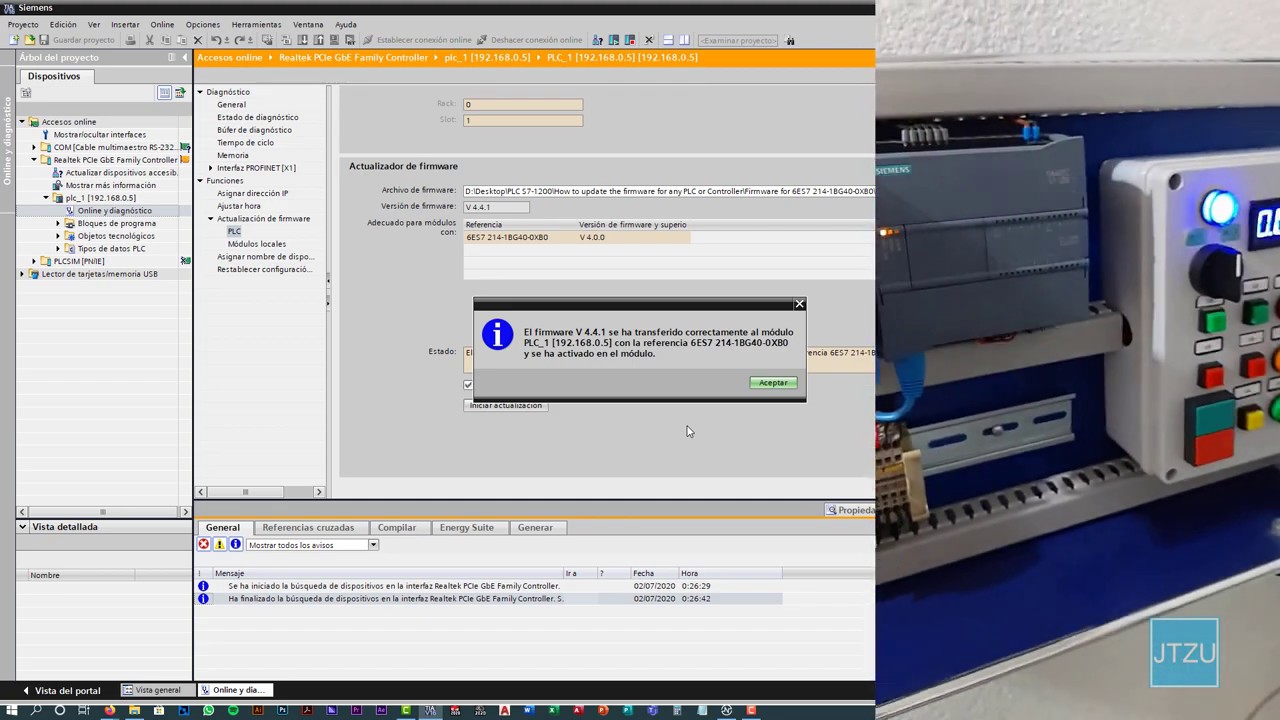Toggle the information messages filter icon
Viewport: 1280px width, 720px height.
pyautogui.click(x=235, y=544)
